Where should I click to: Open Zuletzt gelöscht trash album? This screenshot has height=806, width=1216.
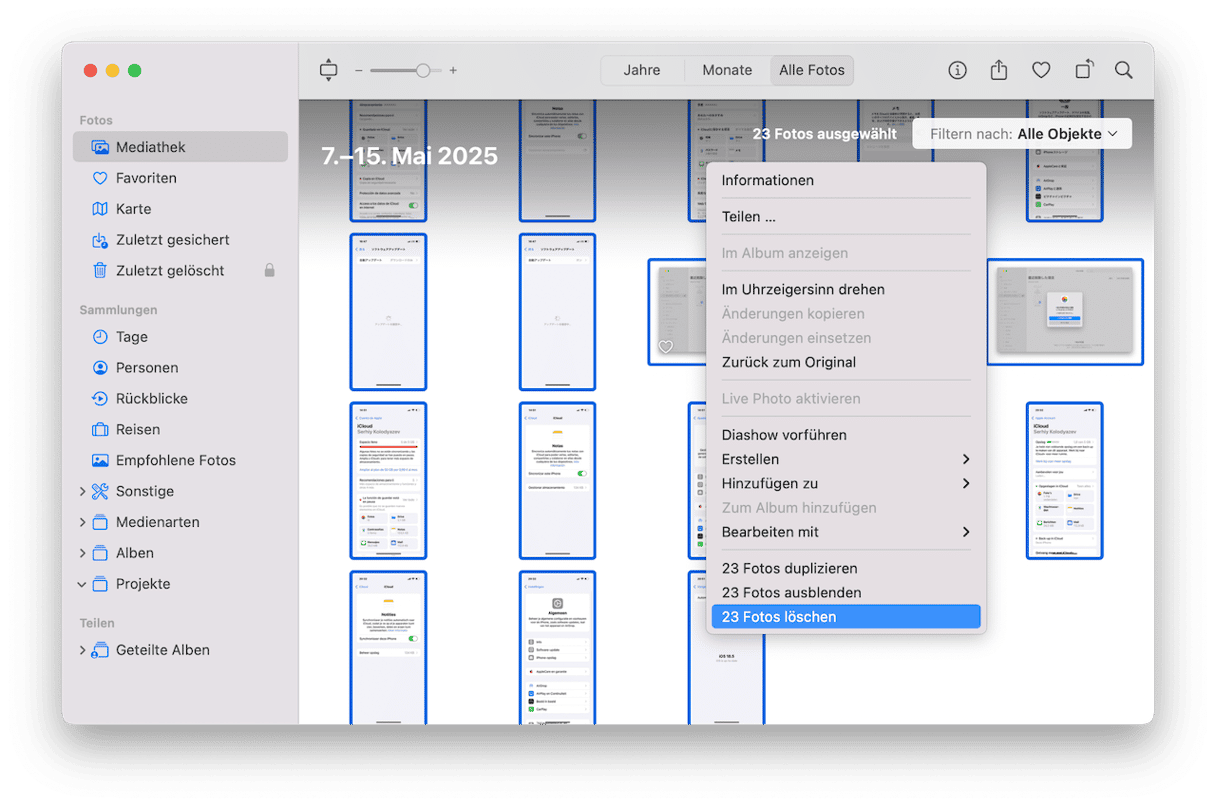(170, 271)
